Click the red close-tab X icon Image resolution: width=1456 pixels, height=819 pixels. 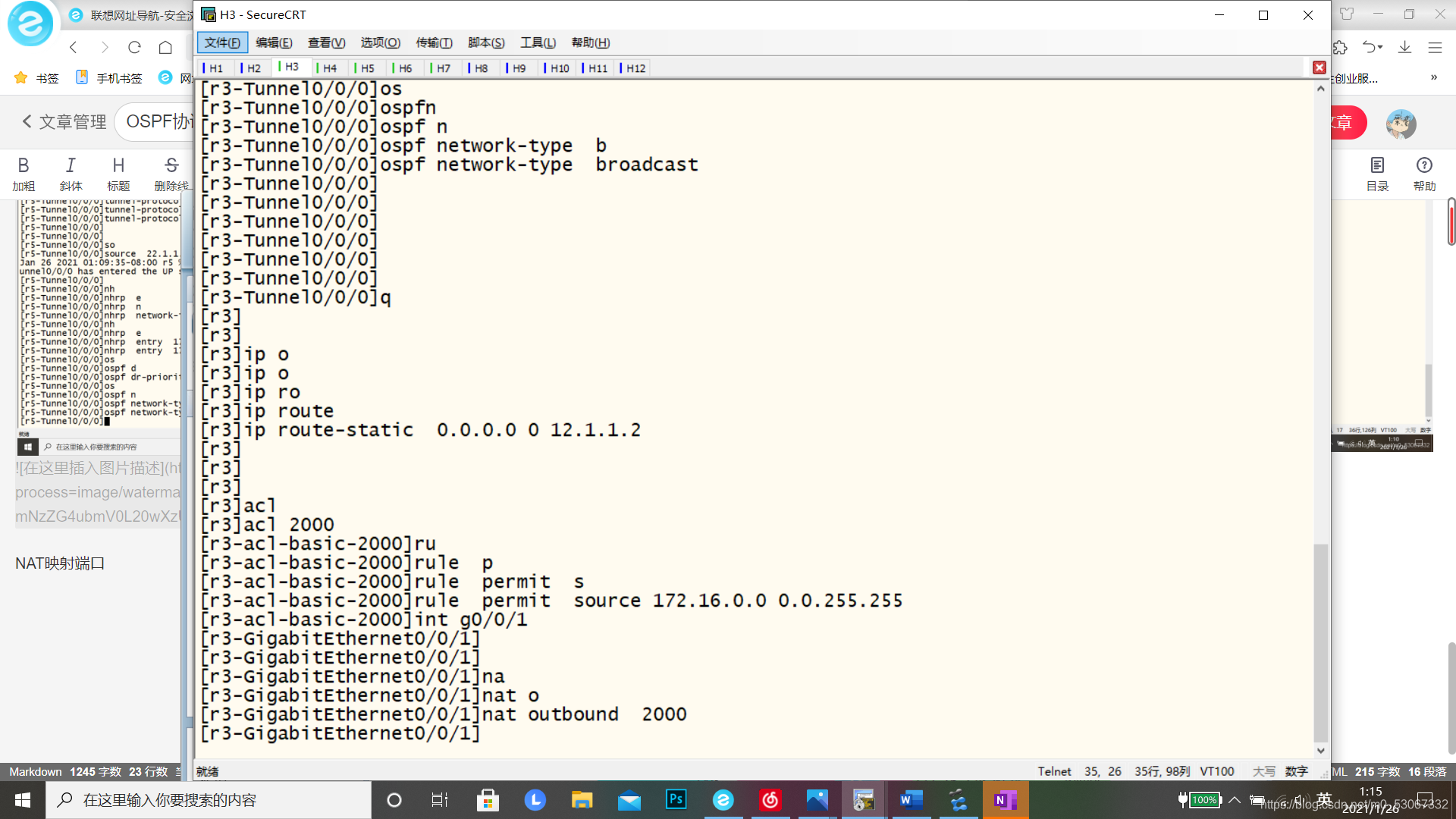(1319, 67)
